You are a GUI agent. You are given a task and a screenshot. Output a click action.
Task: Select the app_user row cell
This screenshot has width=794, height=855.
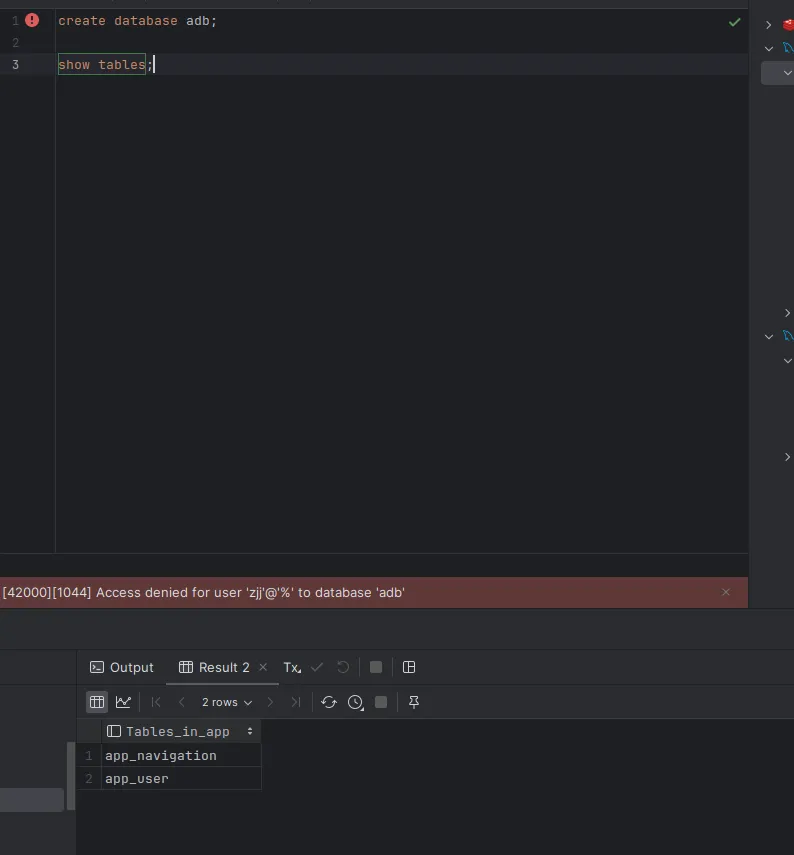tap(137, 778)
